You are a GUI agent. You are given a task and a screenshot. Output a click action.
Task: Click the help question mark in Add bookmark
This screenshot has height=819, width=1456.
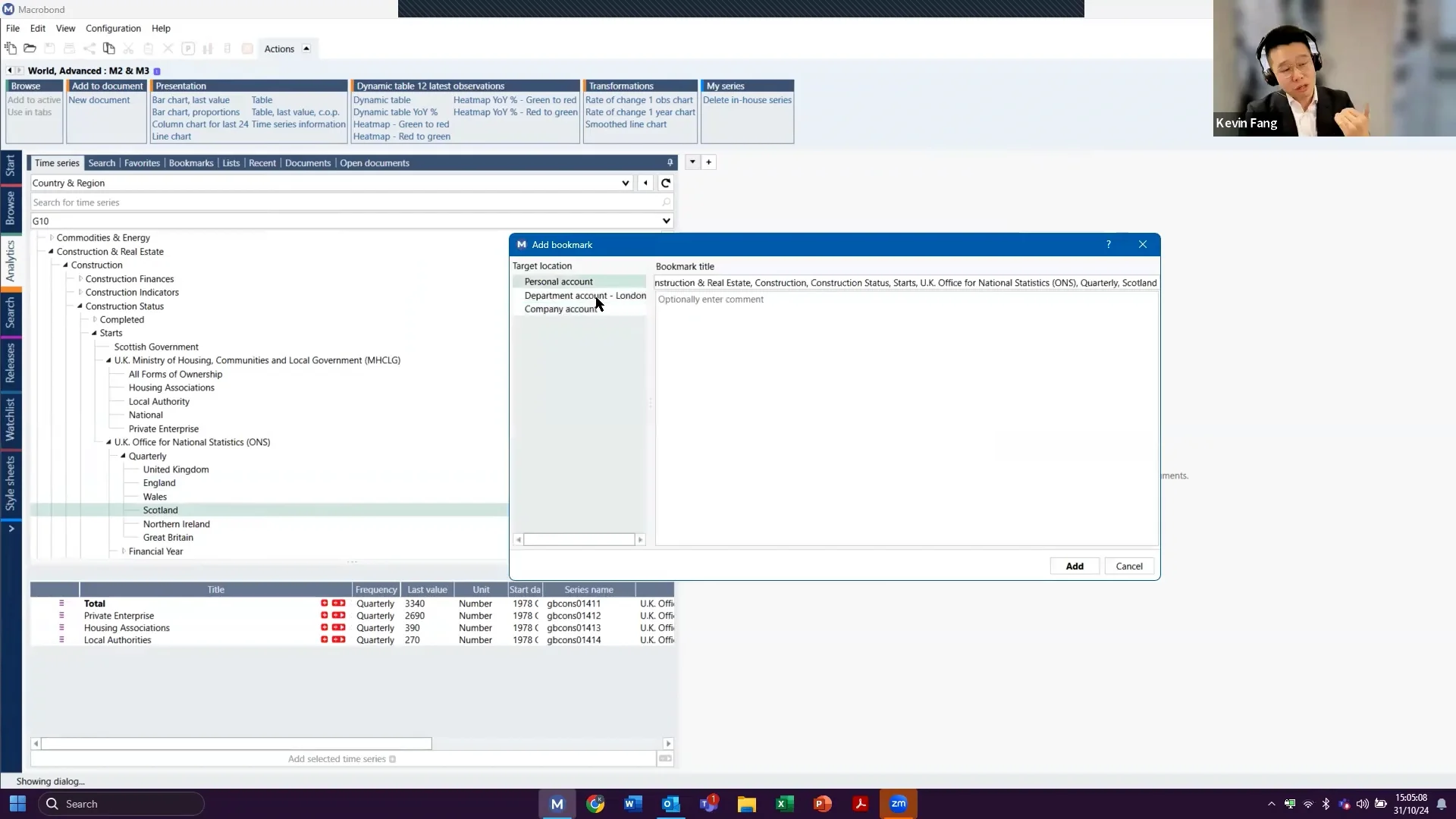[1108, 244]
